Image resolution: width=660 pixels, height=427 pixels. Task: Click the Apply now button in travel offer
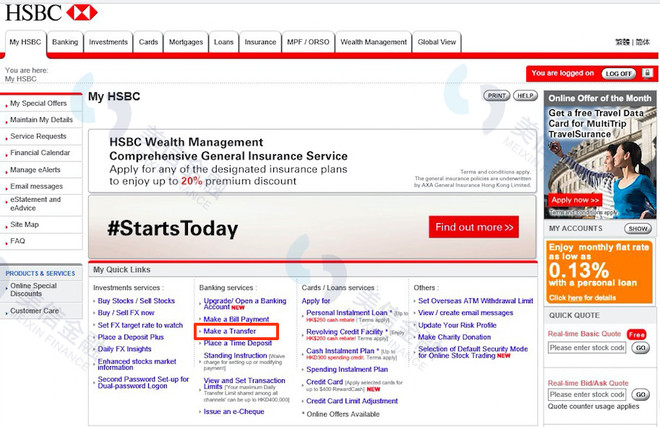(x=575, y=200)
